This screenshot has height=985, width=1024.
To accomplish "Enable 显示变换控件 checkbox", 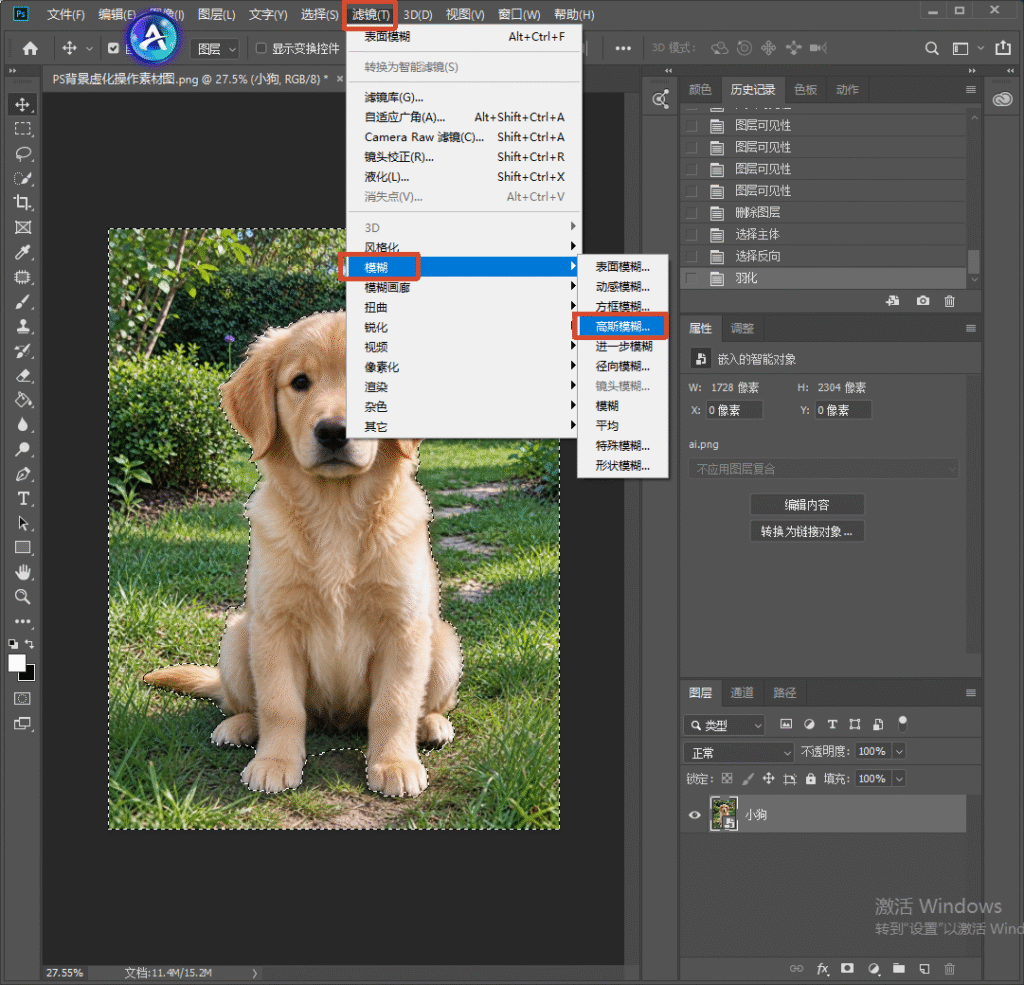I will (261, 48).
